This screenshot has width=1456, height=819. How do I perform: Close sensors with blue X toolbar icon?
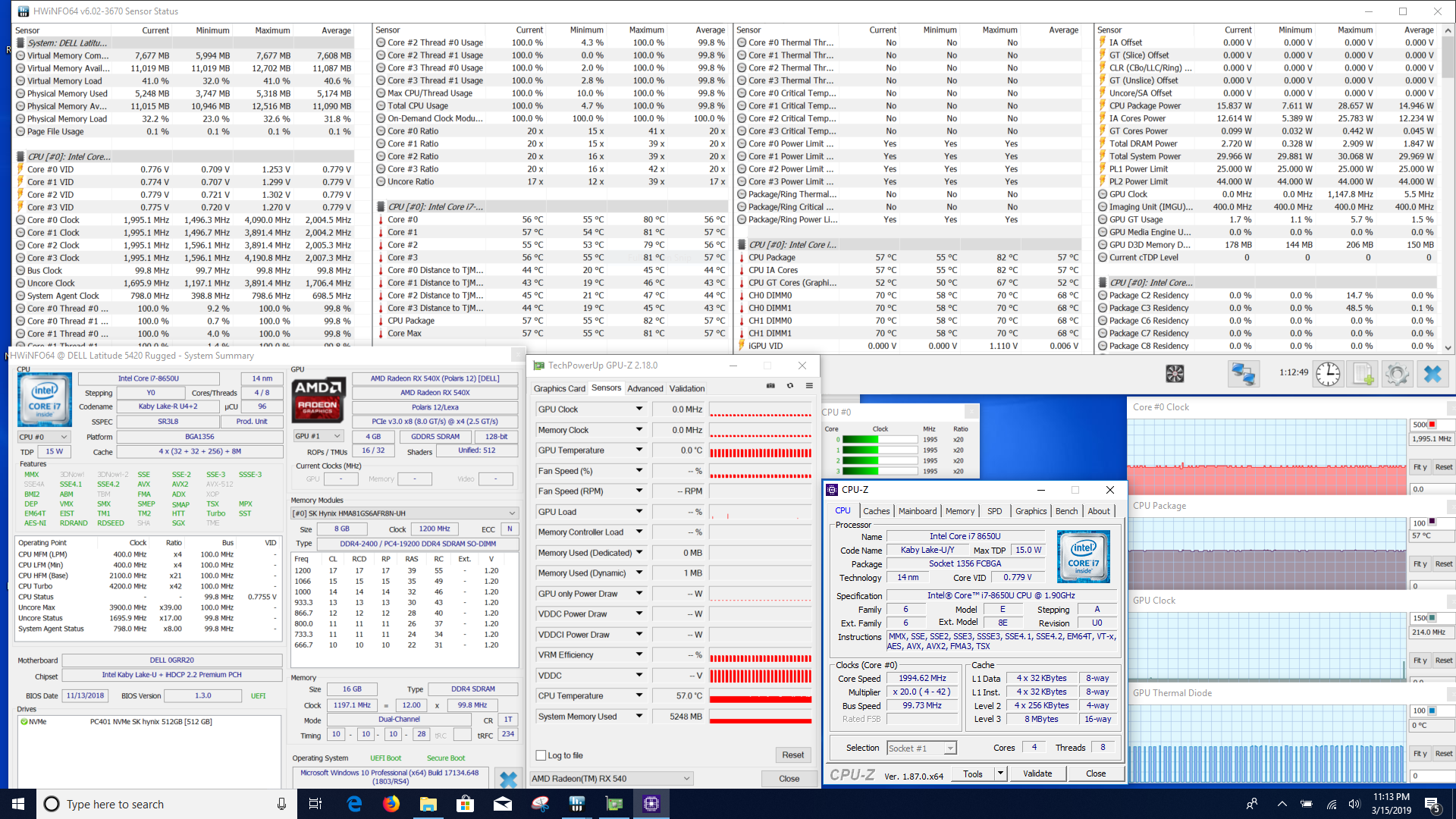click(1432, 374)
